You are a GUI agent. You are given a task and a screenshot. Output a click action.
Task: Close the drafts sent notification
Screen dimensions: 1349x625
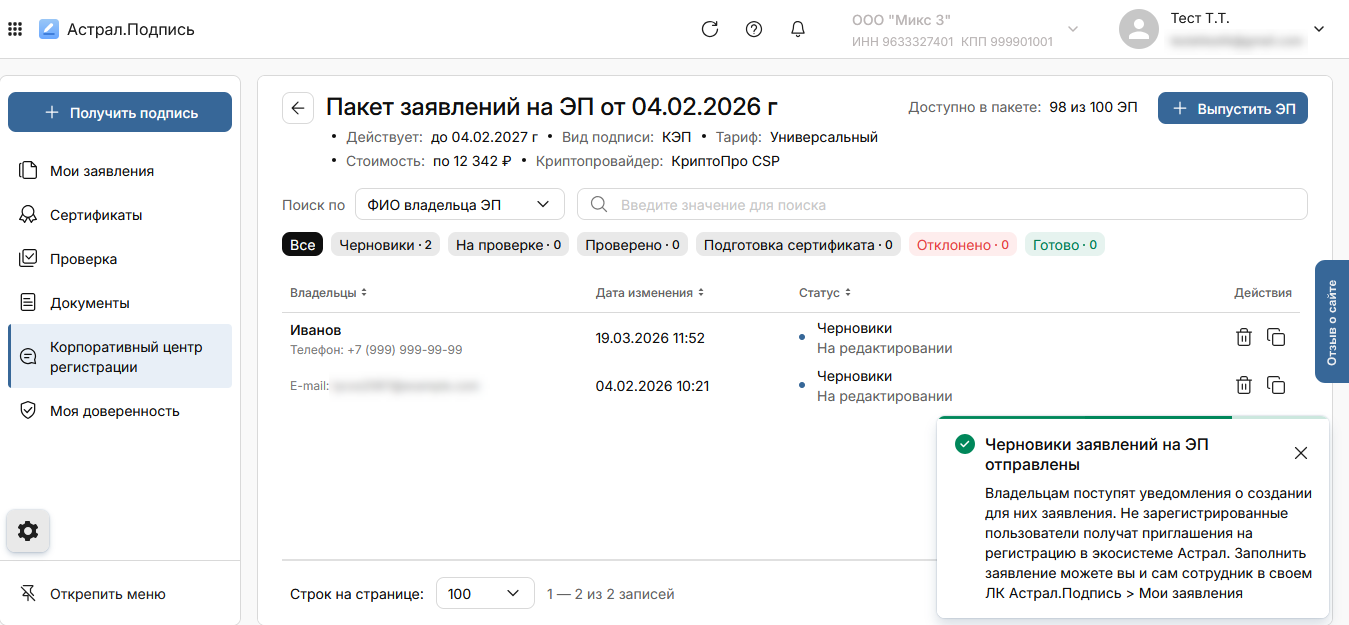(x=1300, y=453)
